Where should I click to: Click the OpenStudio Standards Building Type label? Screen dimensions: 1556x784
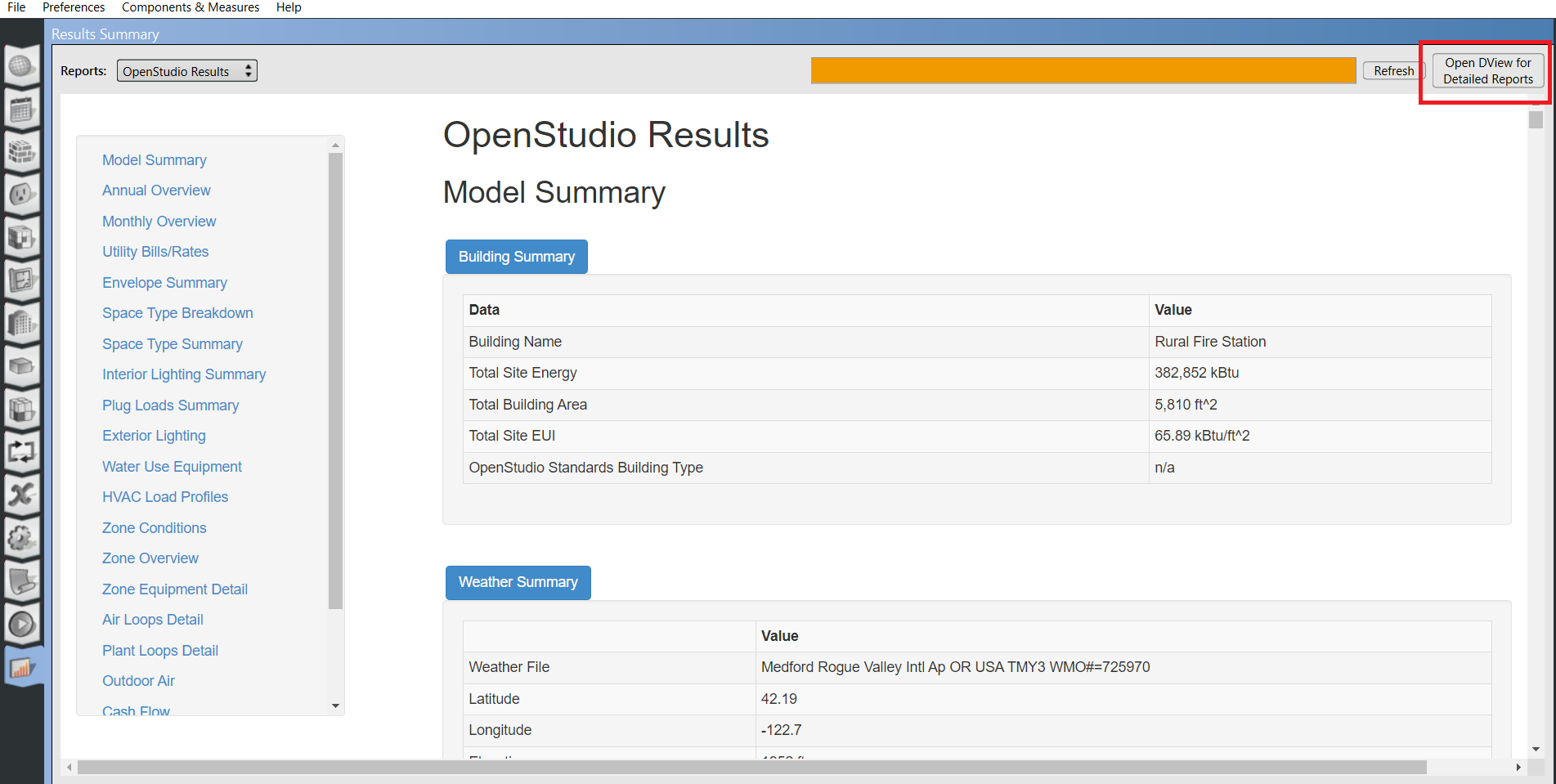(585, 468)
